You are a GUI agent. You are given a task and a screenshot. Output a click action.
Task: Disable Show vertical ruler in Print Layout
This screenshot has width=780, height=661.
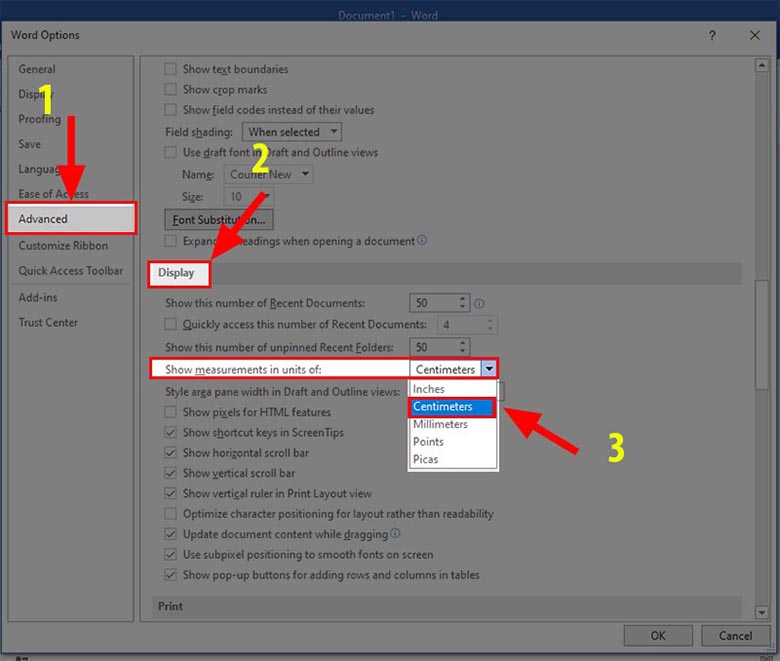coord(172,494)
